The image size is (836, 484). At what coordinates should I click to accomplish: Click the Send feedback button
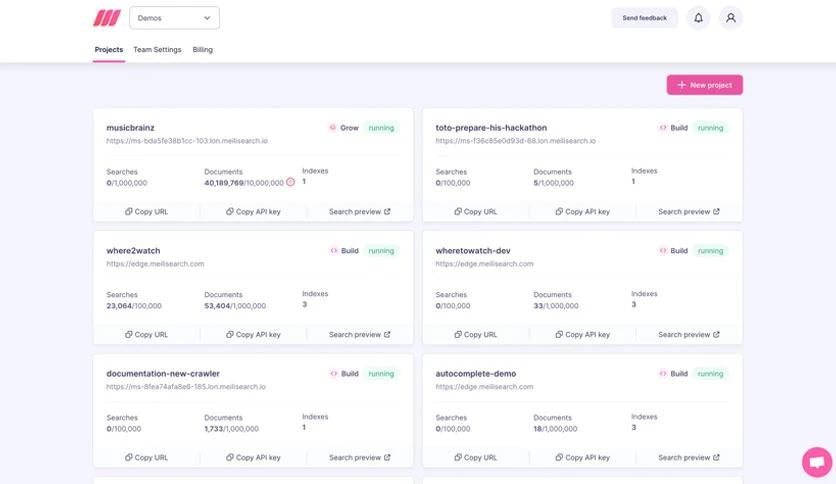tap(644, 18)
